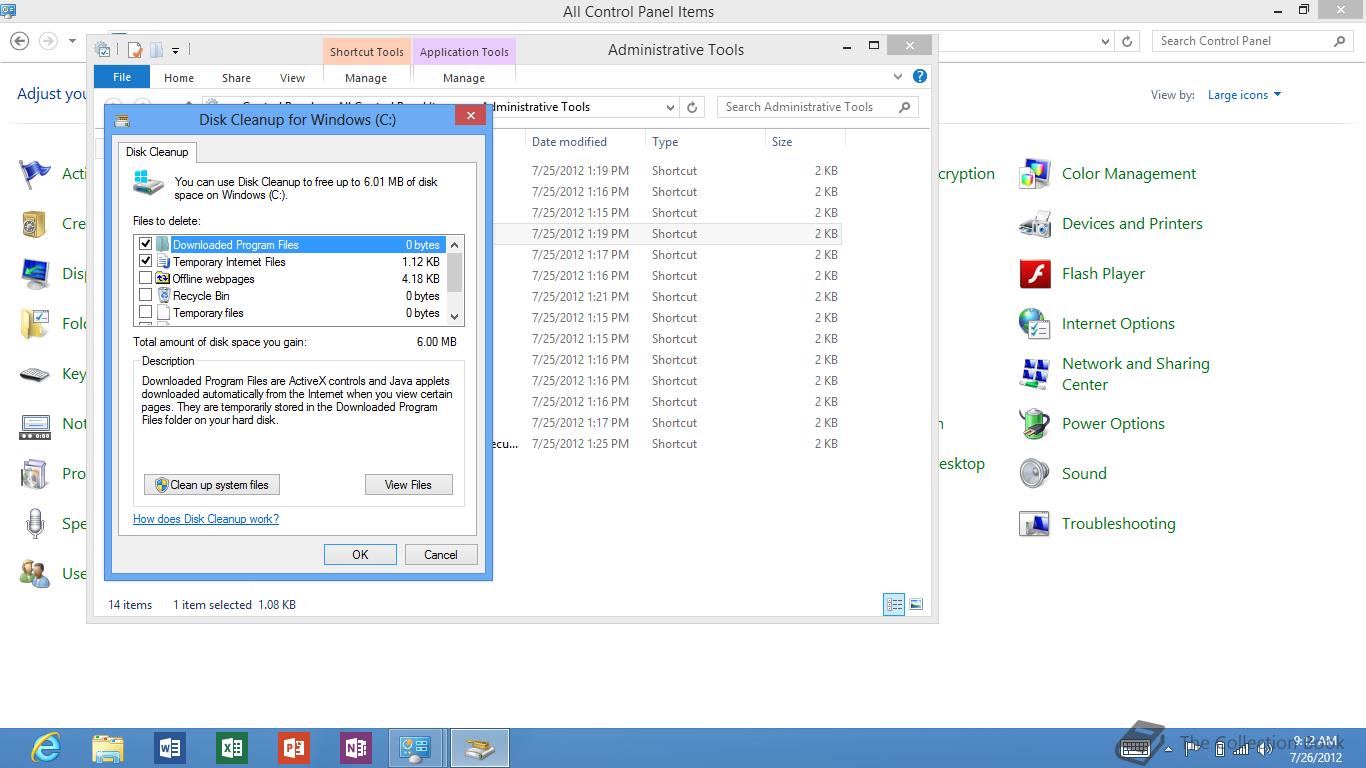Sort by the Type column header
The image size is (1366, 768).
point(705,142)
